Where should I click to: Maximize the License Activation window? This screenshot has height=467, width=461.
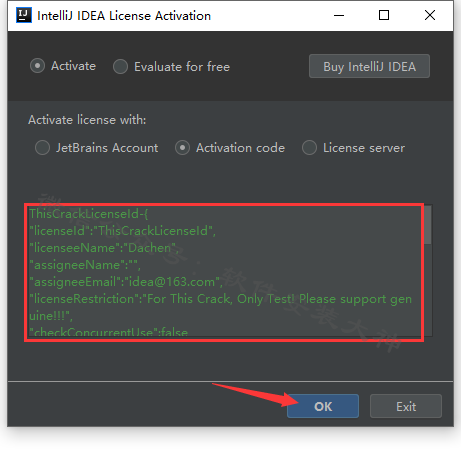384,15
